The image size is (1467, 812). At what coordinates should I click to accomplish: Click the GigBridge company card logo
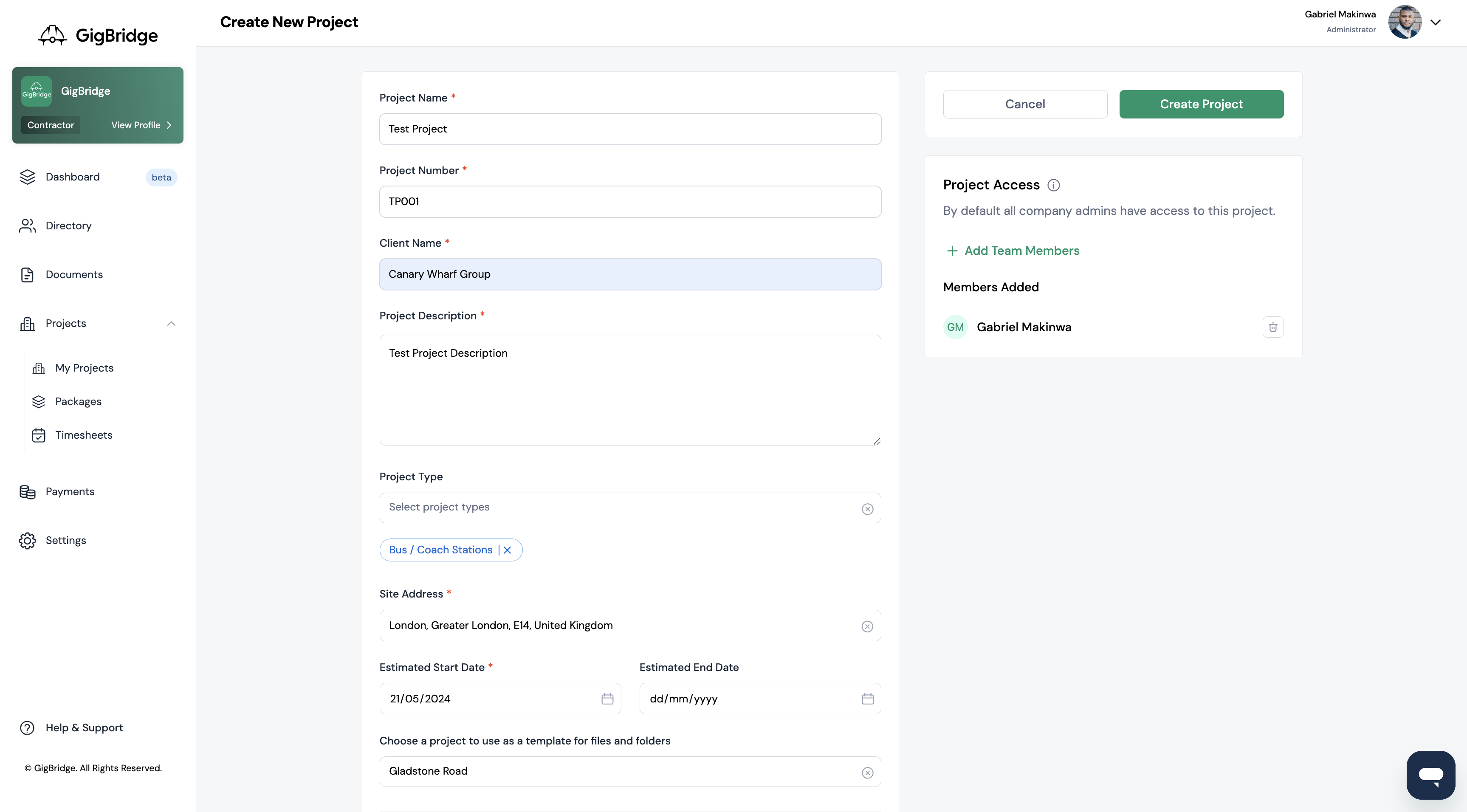click(37, 91)
